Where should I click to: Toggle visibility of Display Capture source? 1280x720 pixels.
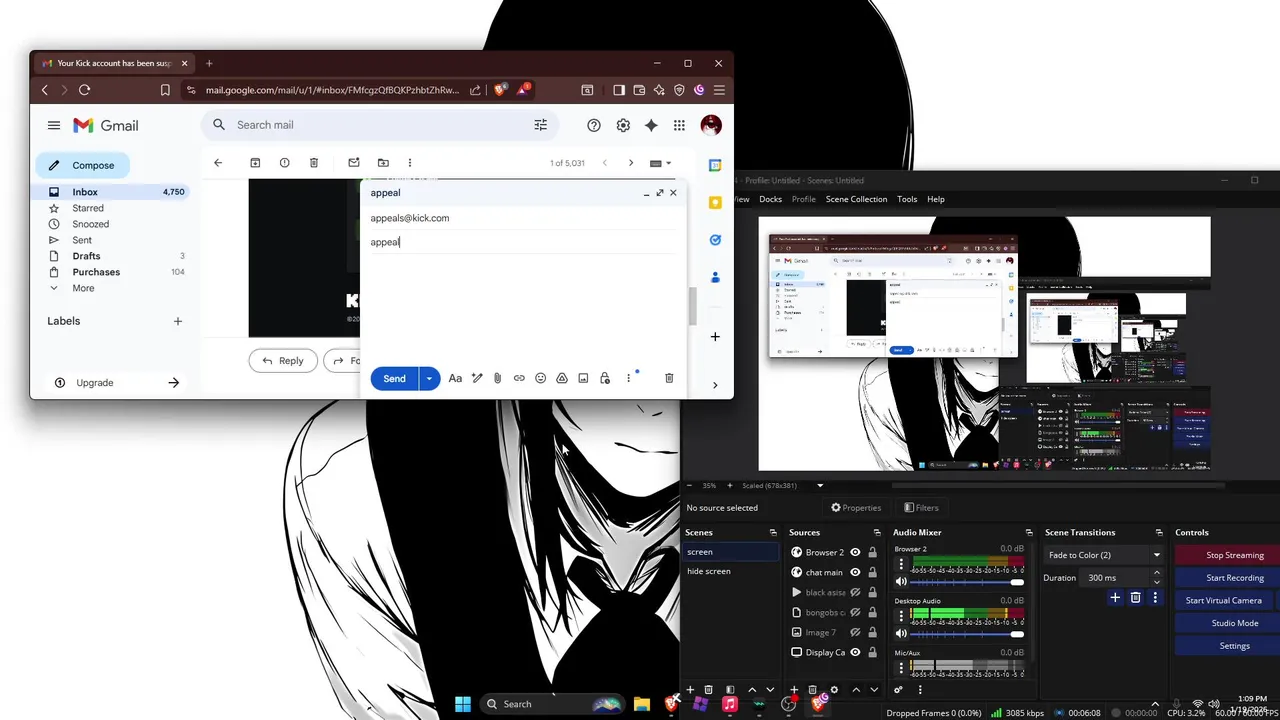pos(855,652)
